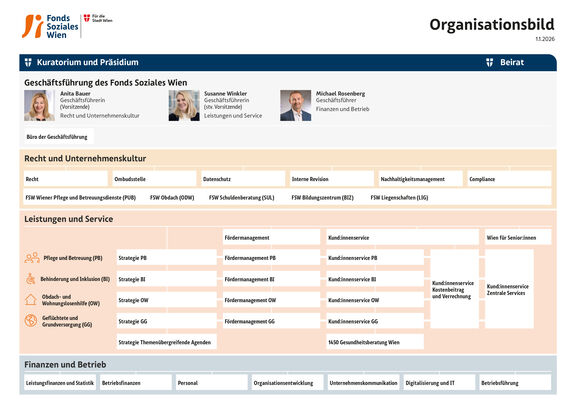This screenshot has height=407, width=576.
Task: Click FSW Bildungszentrum (BIZ) text
Action: point(323,198)
